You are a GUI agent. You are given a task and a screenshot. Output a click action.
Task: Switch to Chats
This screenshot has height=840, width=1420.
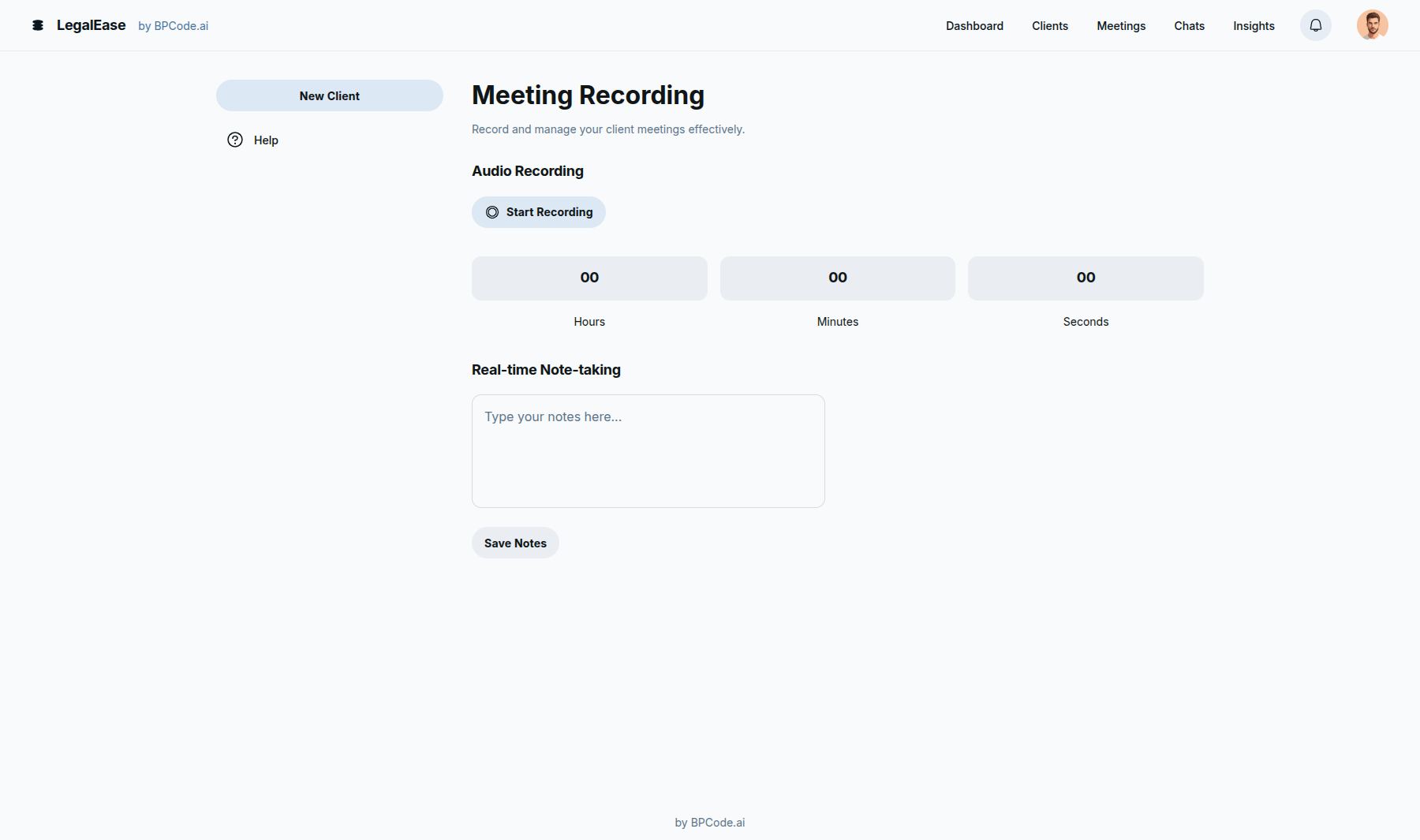point(1189,26)
